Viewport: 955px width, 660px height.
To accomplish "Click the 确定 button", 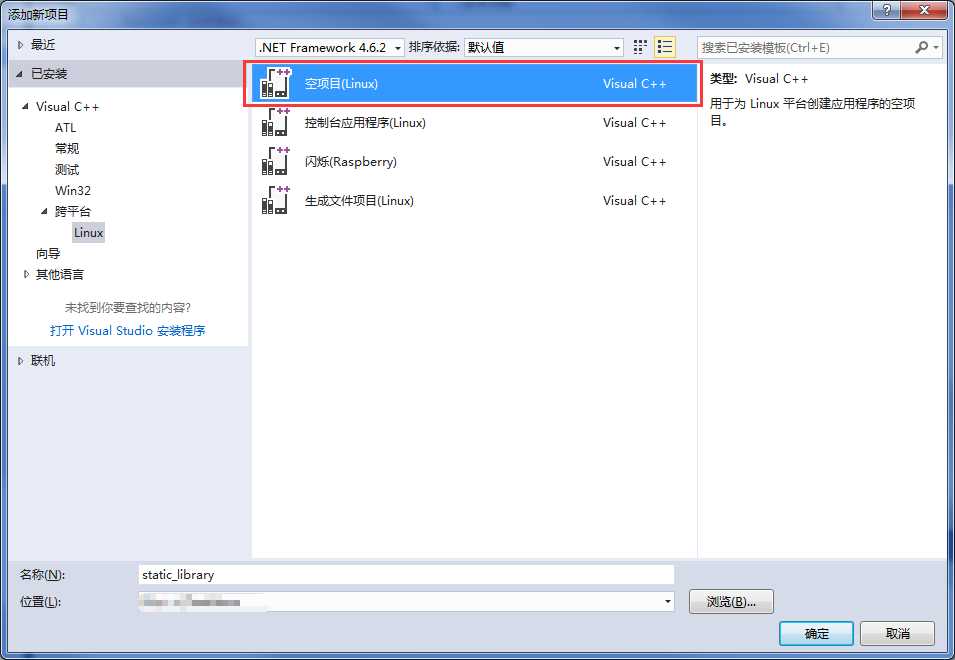I will [x=816, y=634].
